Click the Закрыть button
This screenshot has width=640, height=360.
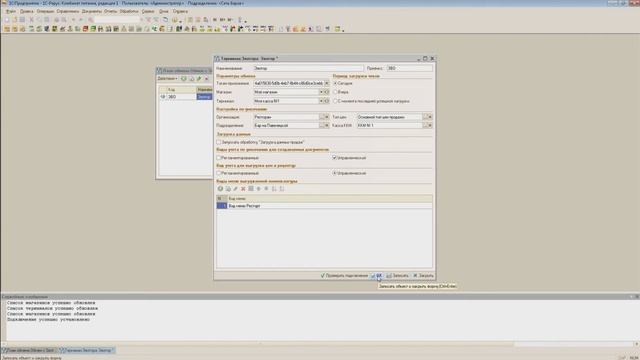click(x=423, y=276)
